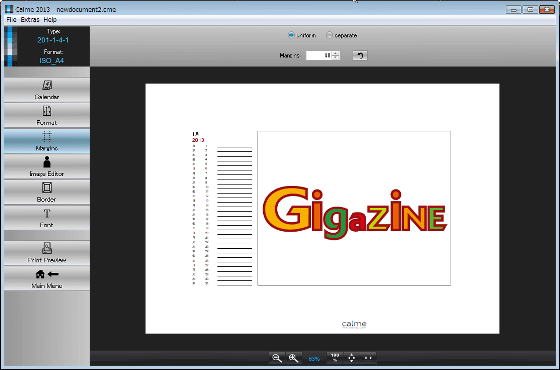Click the two-dot button in zoom toolbar
Viewport: 560px width, 370px height.
pyautogui.click(x=368, y=358)
